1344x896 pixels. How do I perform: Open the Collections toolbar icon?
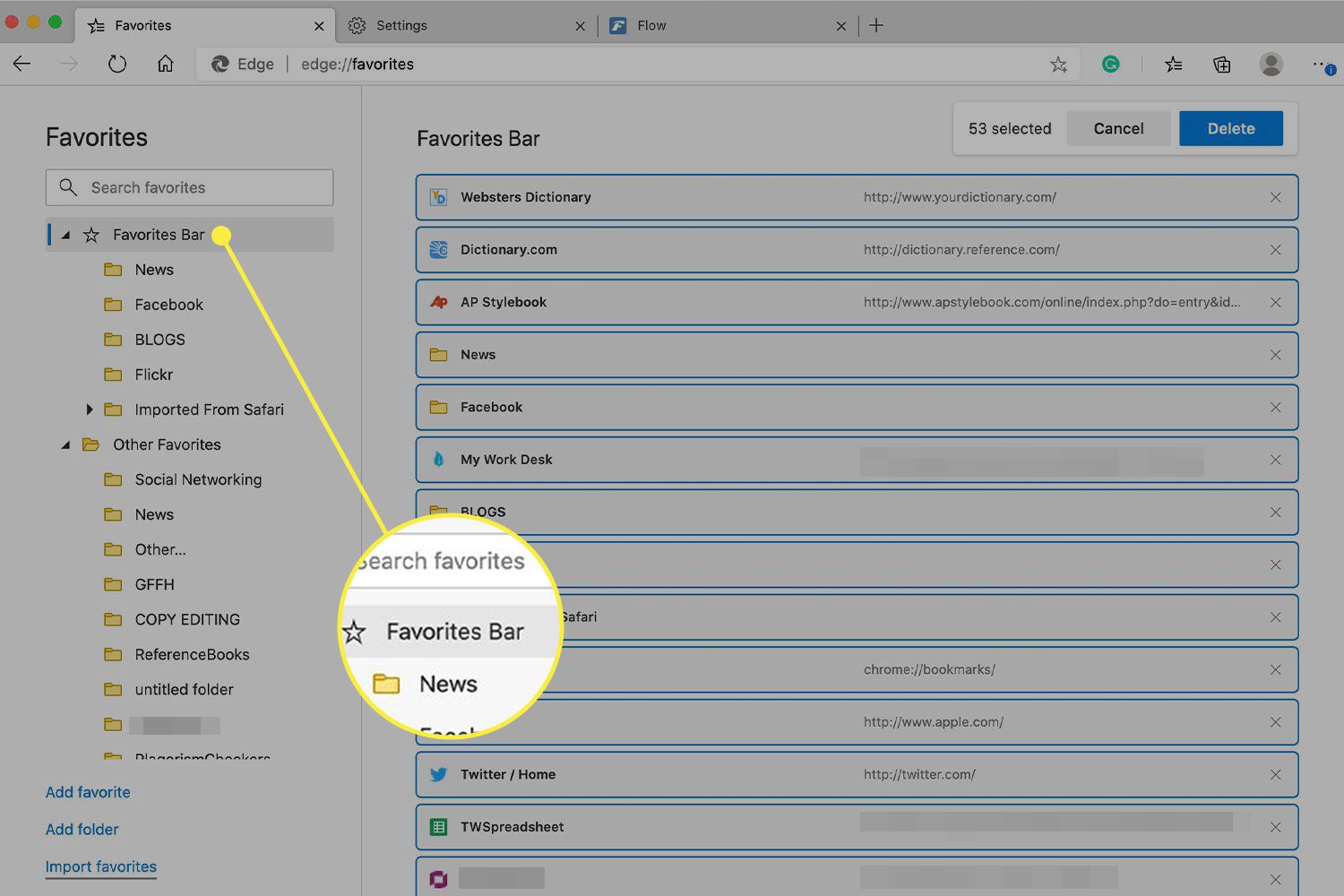[x=1221, y=65]
